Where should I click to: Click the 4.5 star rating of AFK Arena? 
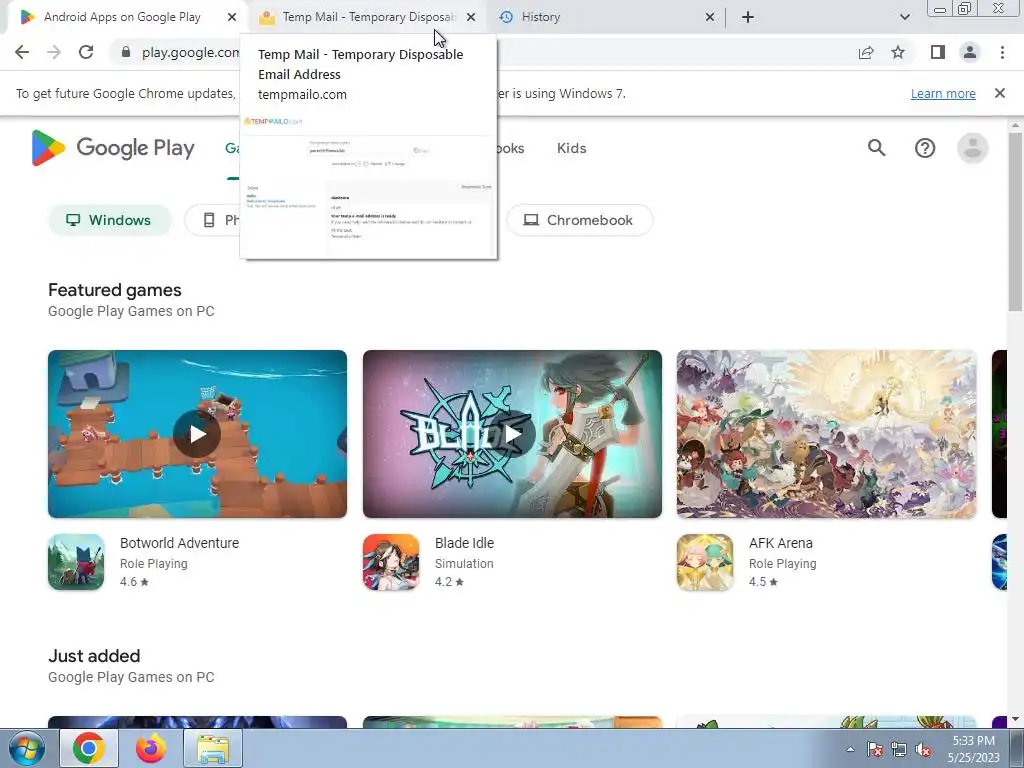[x=763, y=582]
